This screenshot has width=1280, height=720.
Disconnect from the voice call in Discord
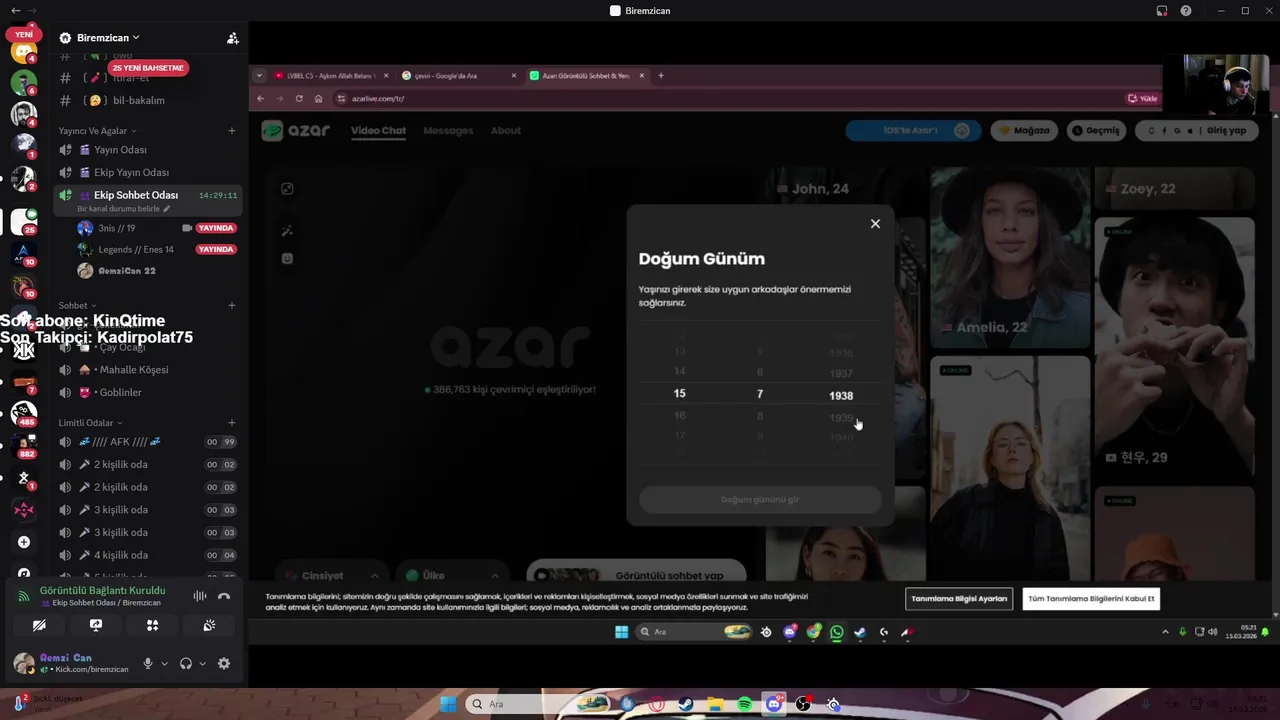point(224,596)
